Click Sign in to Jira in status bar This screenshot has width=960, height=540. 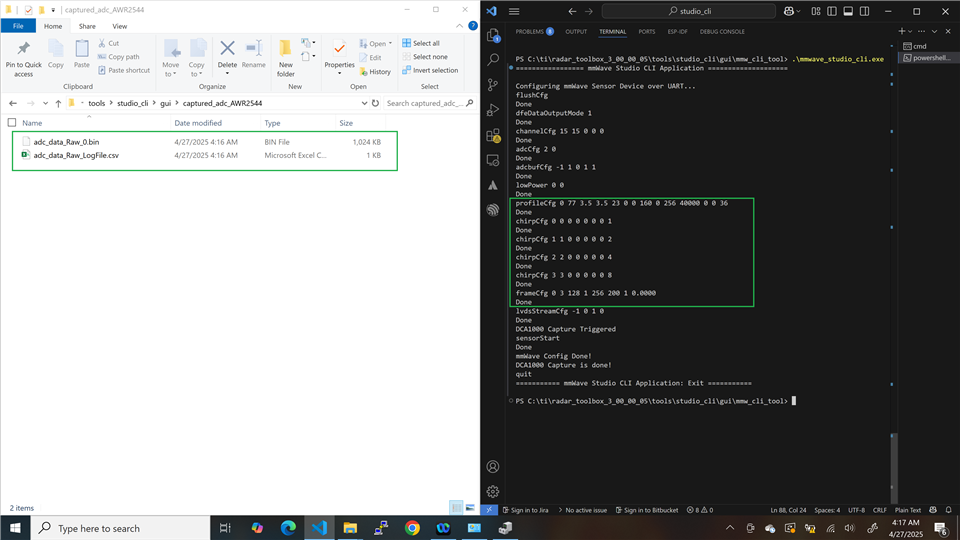click(525, 510)
